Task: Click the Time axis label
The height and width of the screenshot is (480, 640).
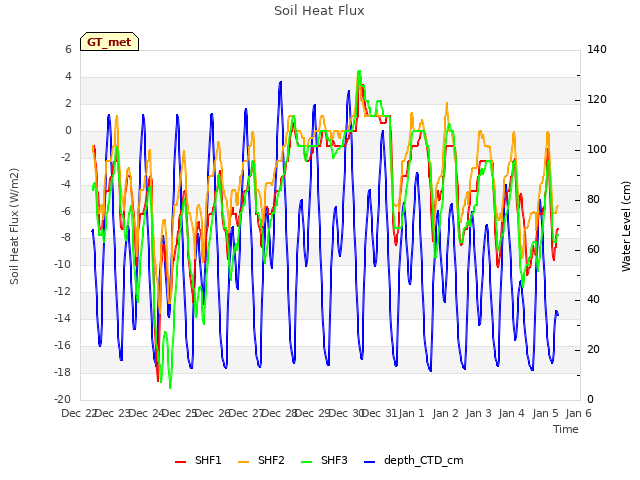Action: 566,429
